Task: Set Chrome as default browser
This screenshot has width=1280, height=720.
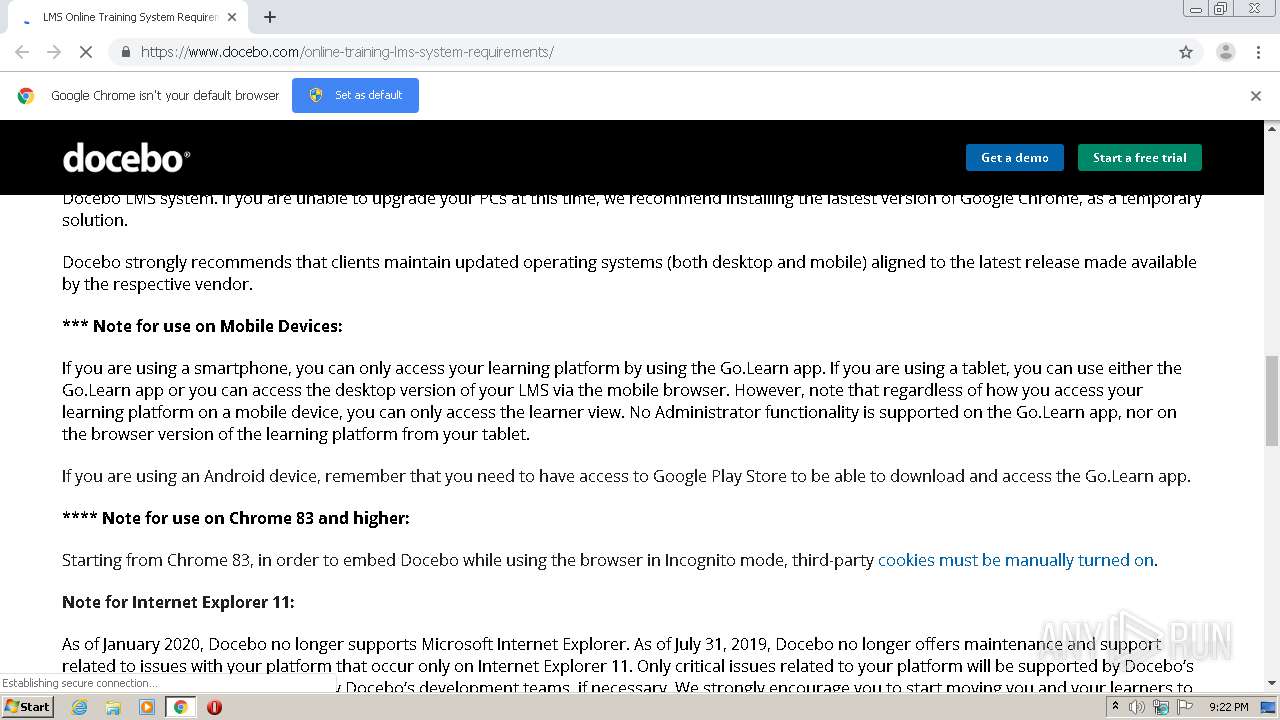Action: coord(355,95)
